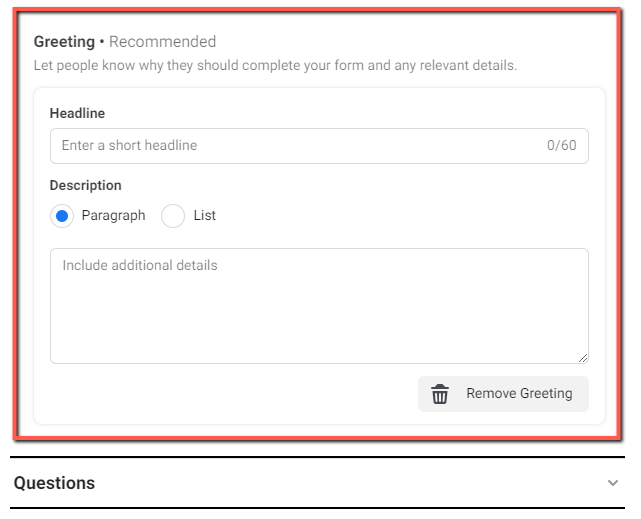
Task: Open the Questions section header
Action: click(317, 483)
